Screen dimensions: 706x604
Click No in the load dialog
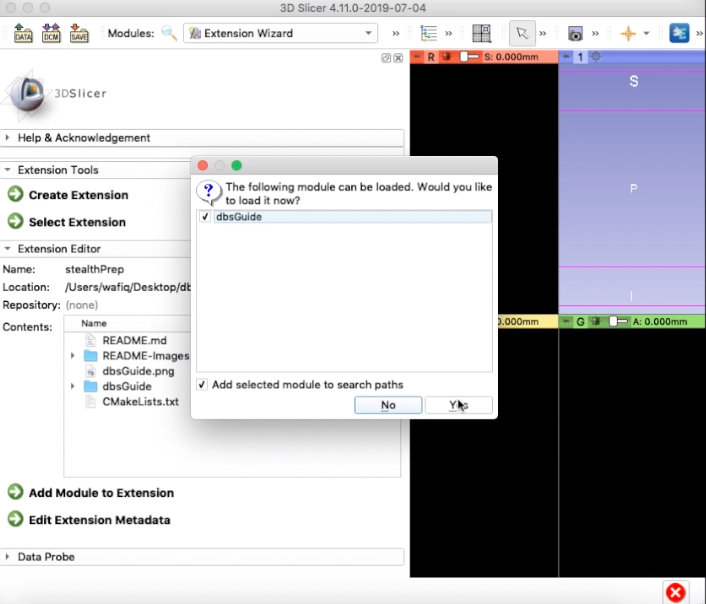pos(388,405)
